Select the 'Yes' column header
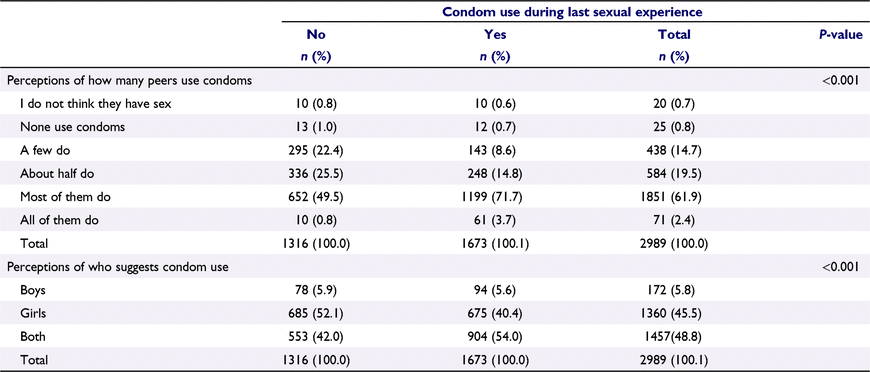The width and height of the screenshot is (870, 372). pos(495,34)
